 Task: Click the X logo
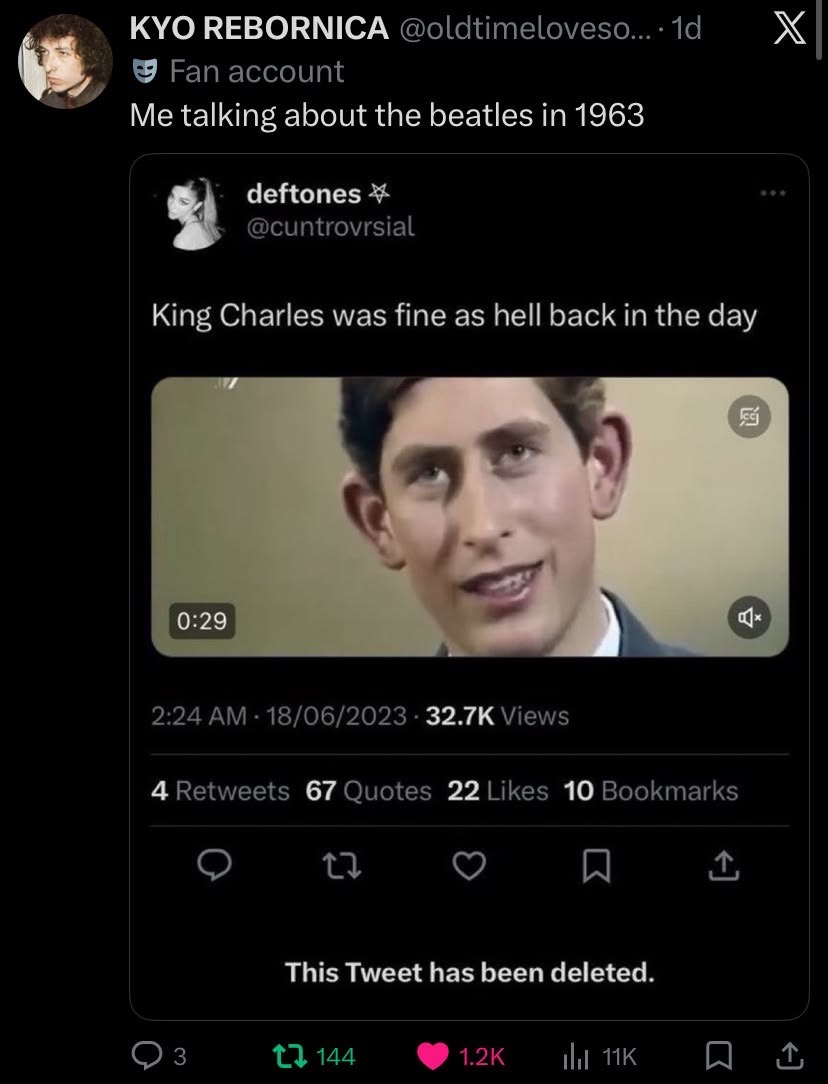789,30
